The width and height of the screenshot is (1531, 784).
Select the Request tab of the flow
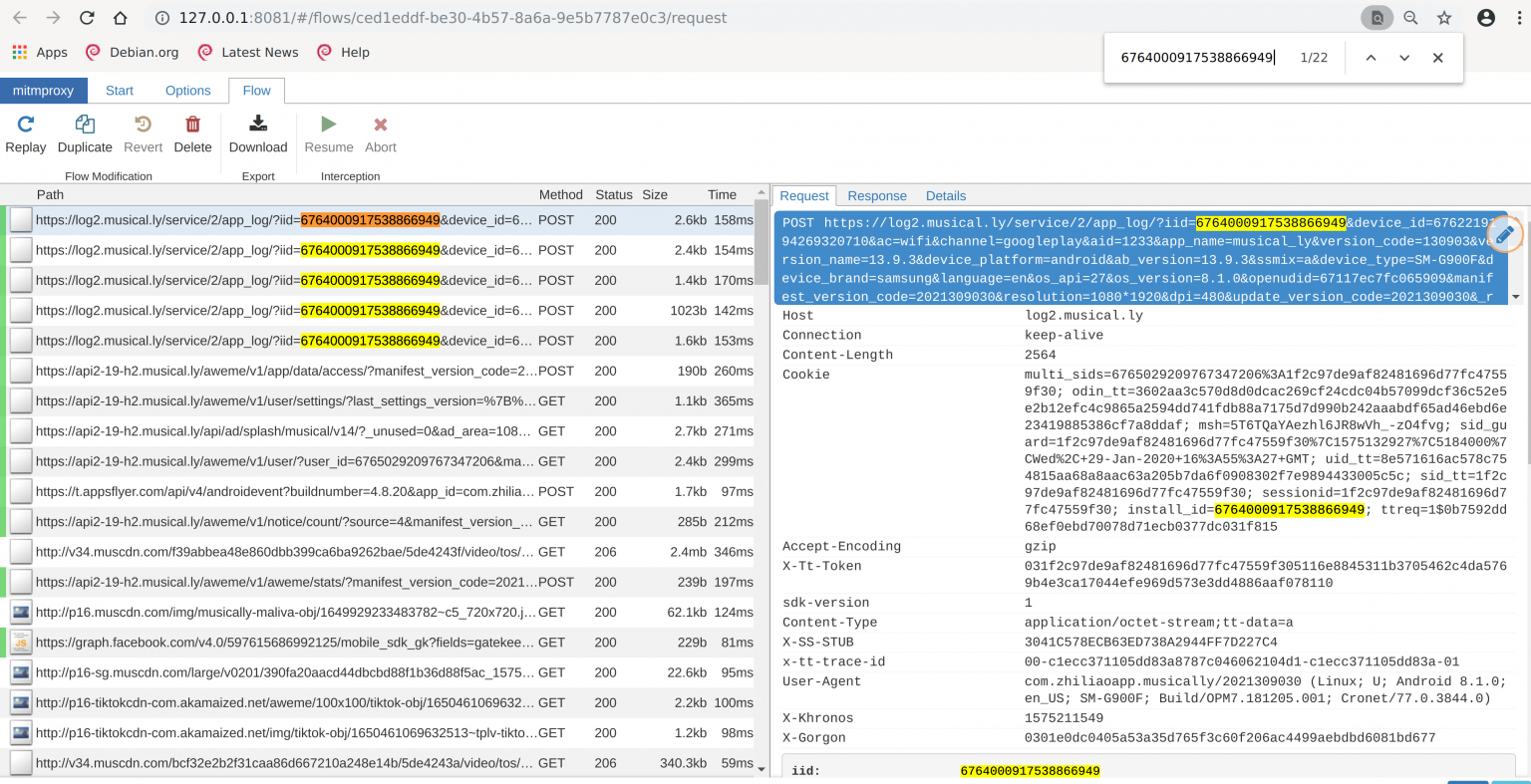click(x=804, y=196)
